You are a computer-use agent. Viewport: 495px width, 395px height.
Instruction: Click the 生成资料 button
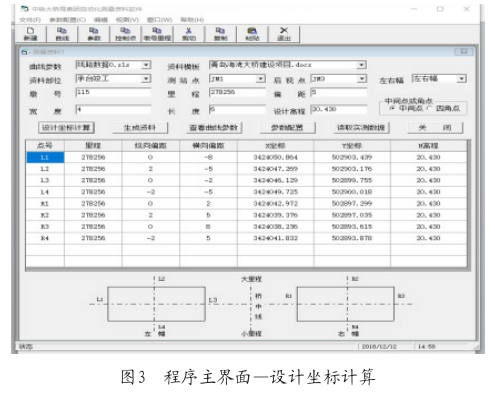click(140, 128)
